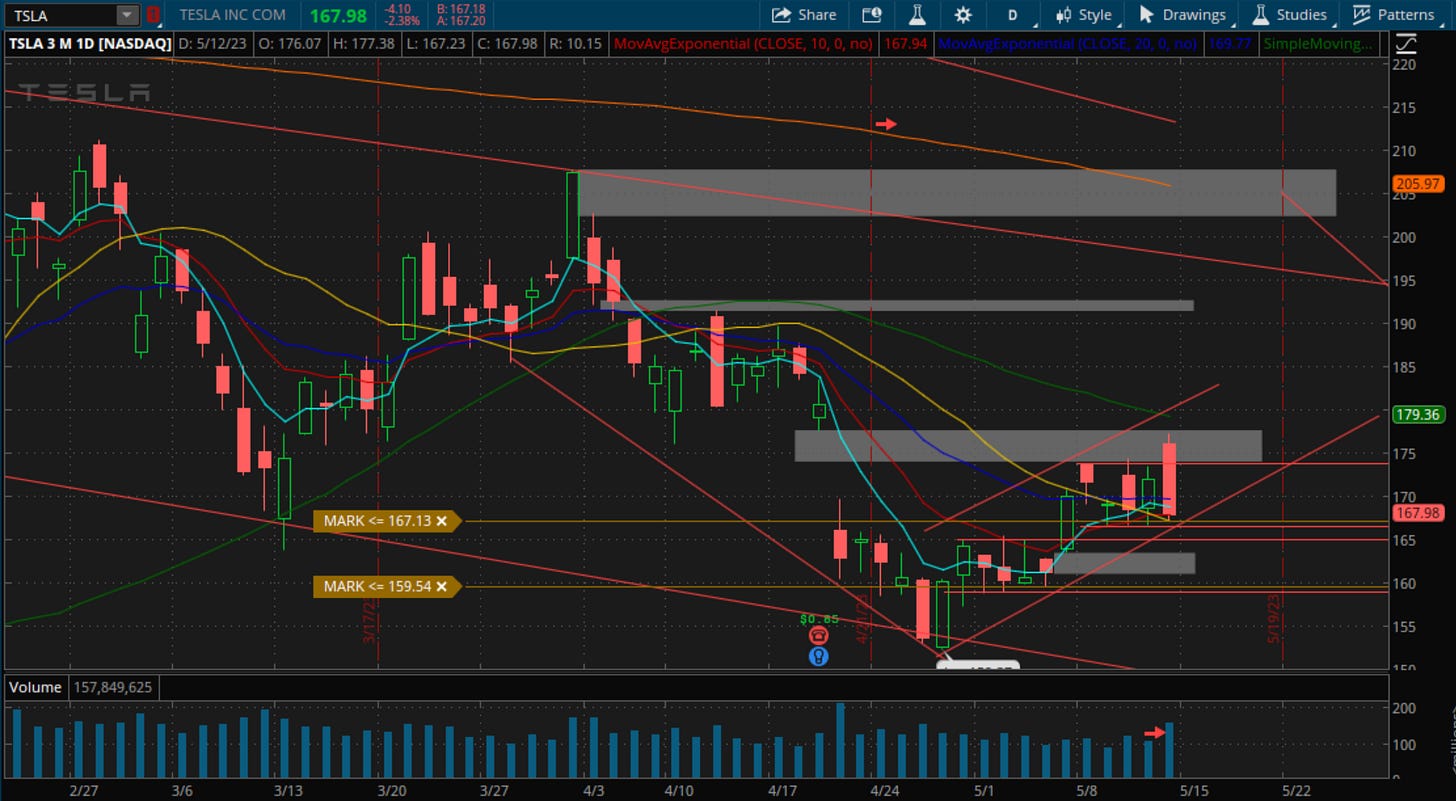The width and height of the screenshot is (1456, 801).
Task: Click the red symbol link icon
Action: (152, 15)
